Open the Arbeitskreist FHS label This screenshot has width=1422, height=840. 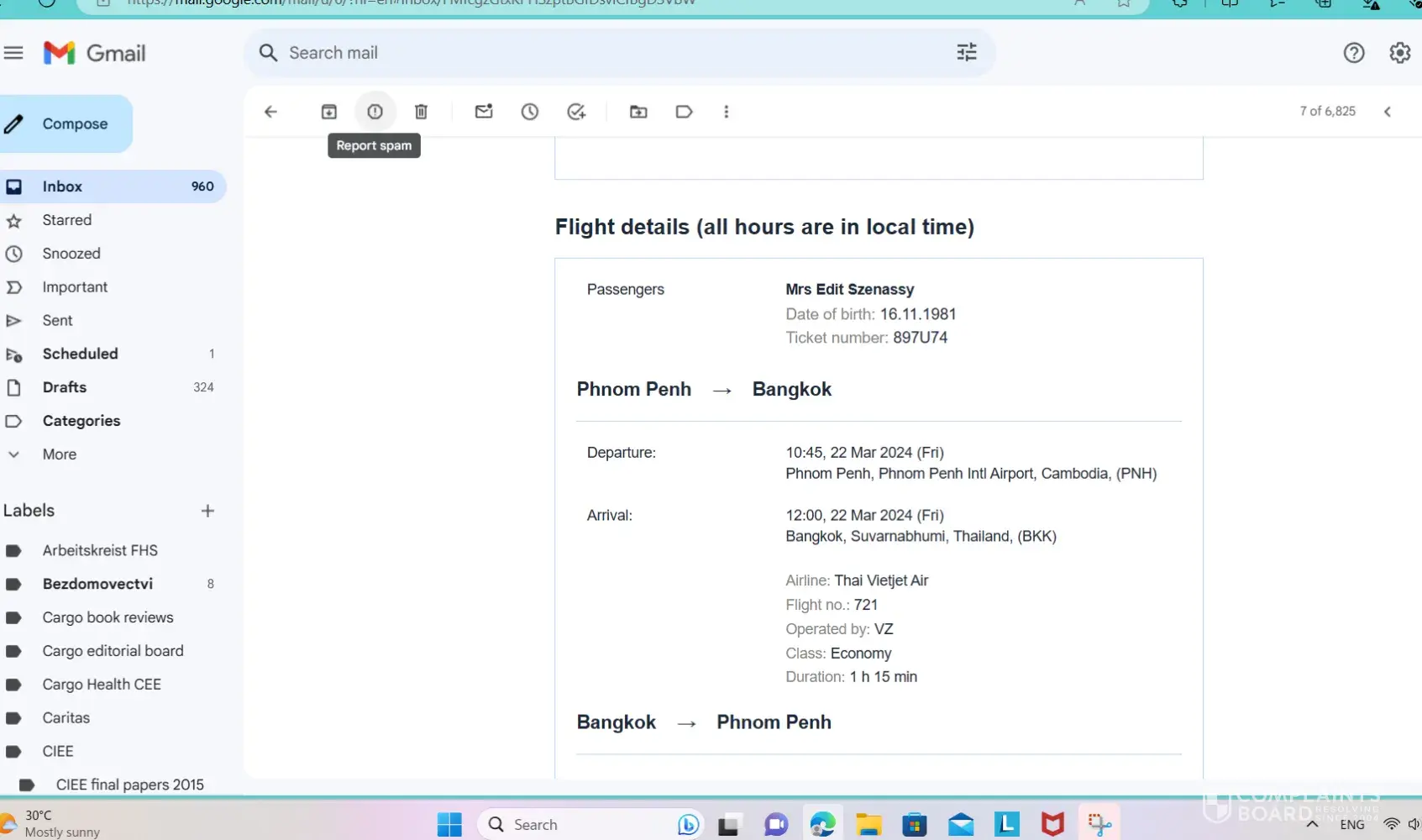(x=112, y=550)
